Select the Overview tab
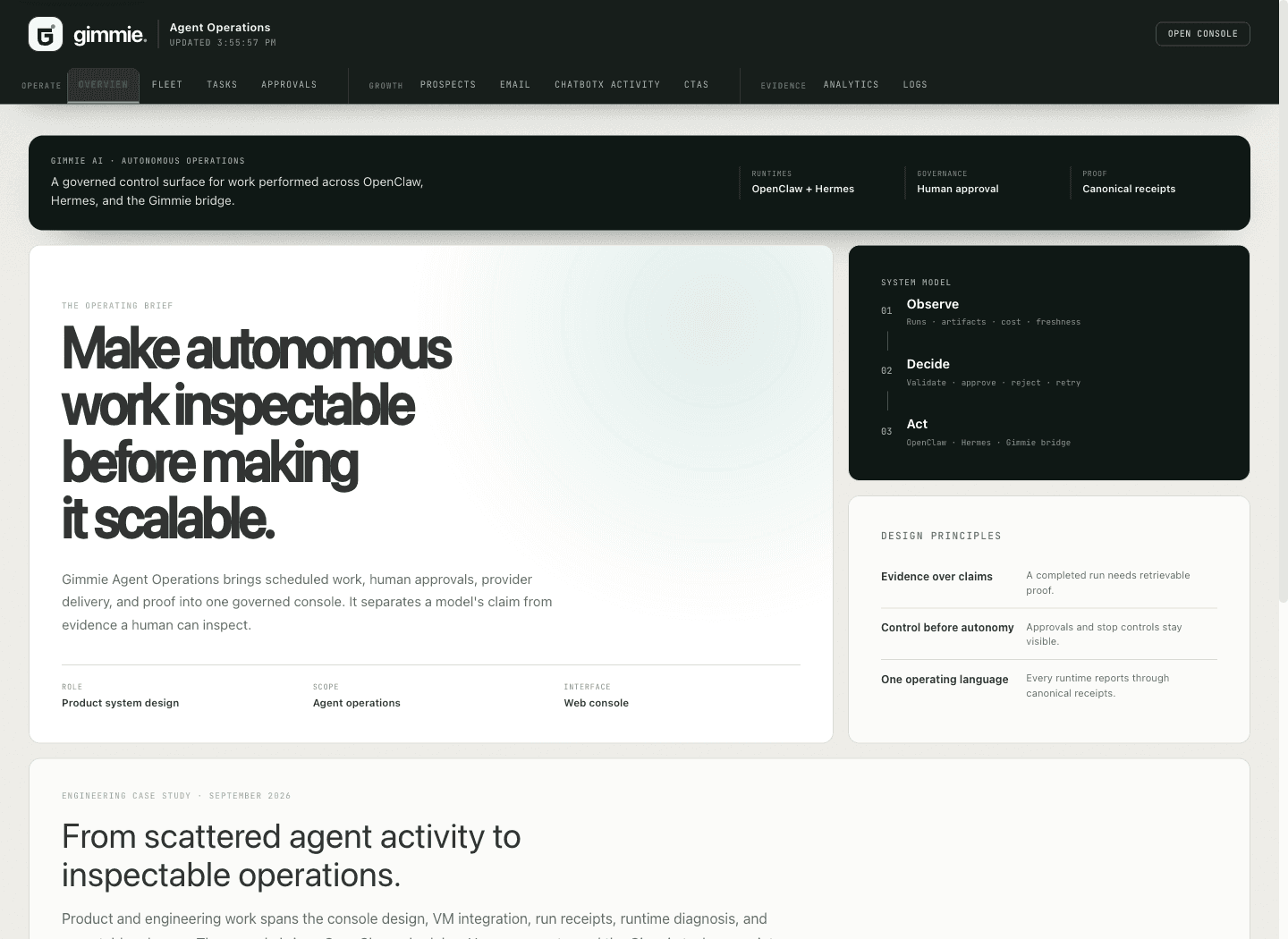This screenshot has width=1288, height=939. pos(103,85)
